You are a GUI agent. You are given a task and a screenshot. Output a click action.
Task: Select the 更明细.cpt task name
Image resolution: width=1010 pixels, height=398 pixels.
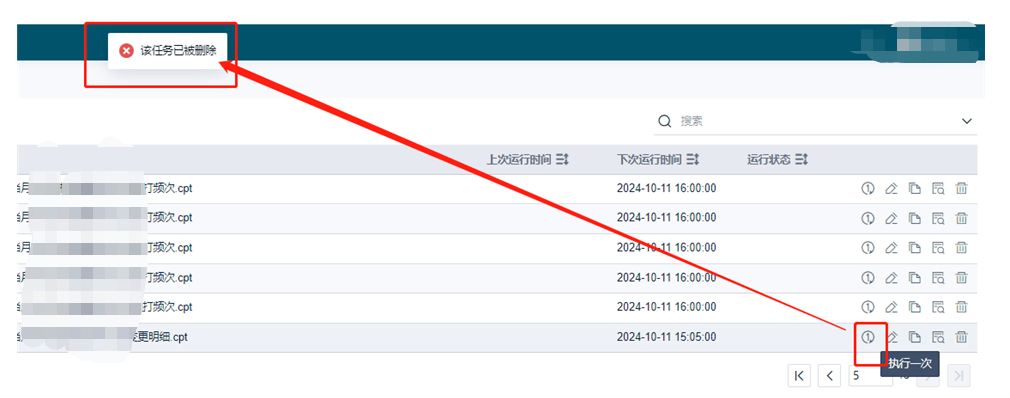click(160, 337)
